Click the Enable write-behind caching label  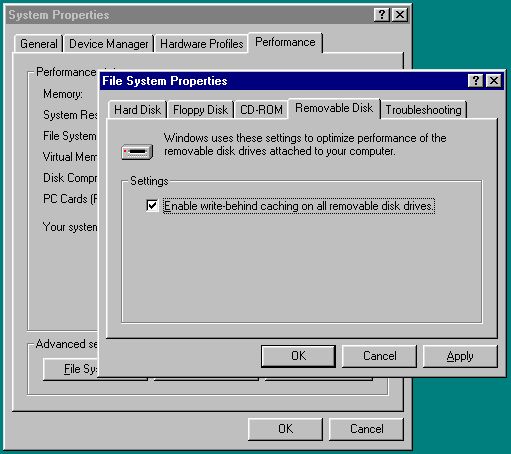click(x=299, y=206)
